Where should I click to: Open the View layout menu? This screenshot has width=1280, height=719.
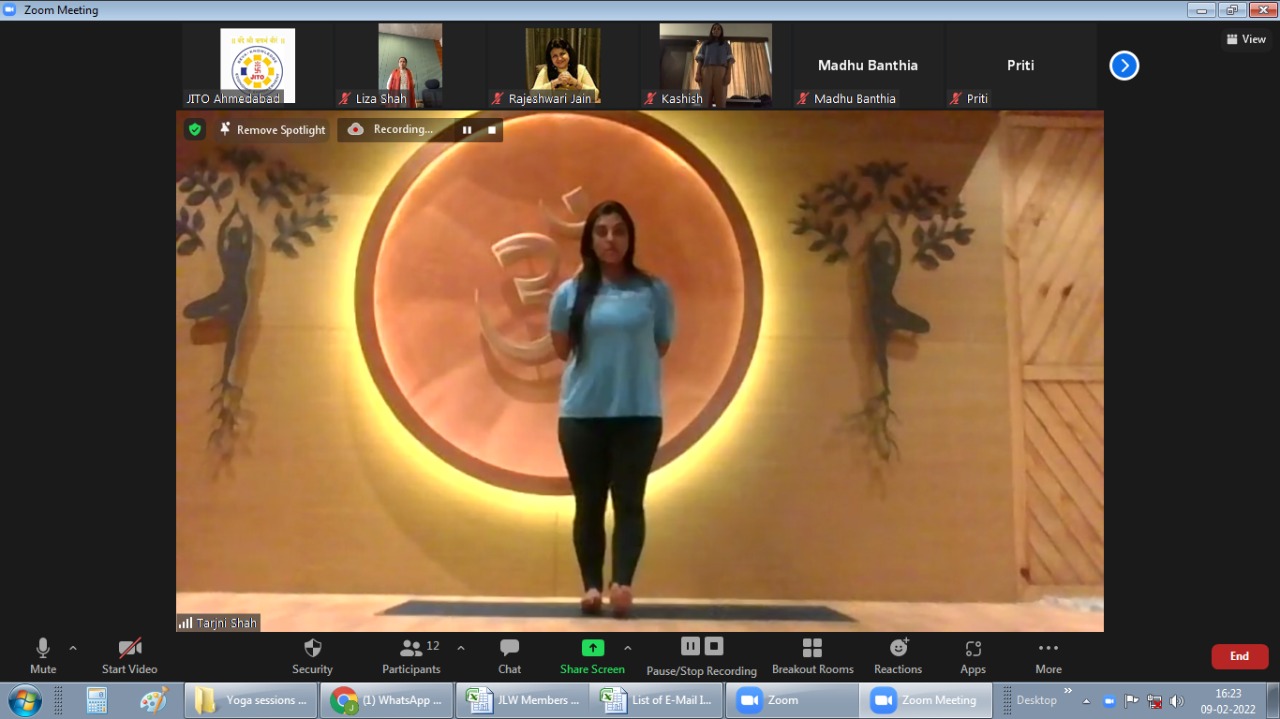[1246, 39]
